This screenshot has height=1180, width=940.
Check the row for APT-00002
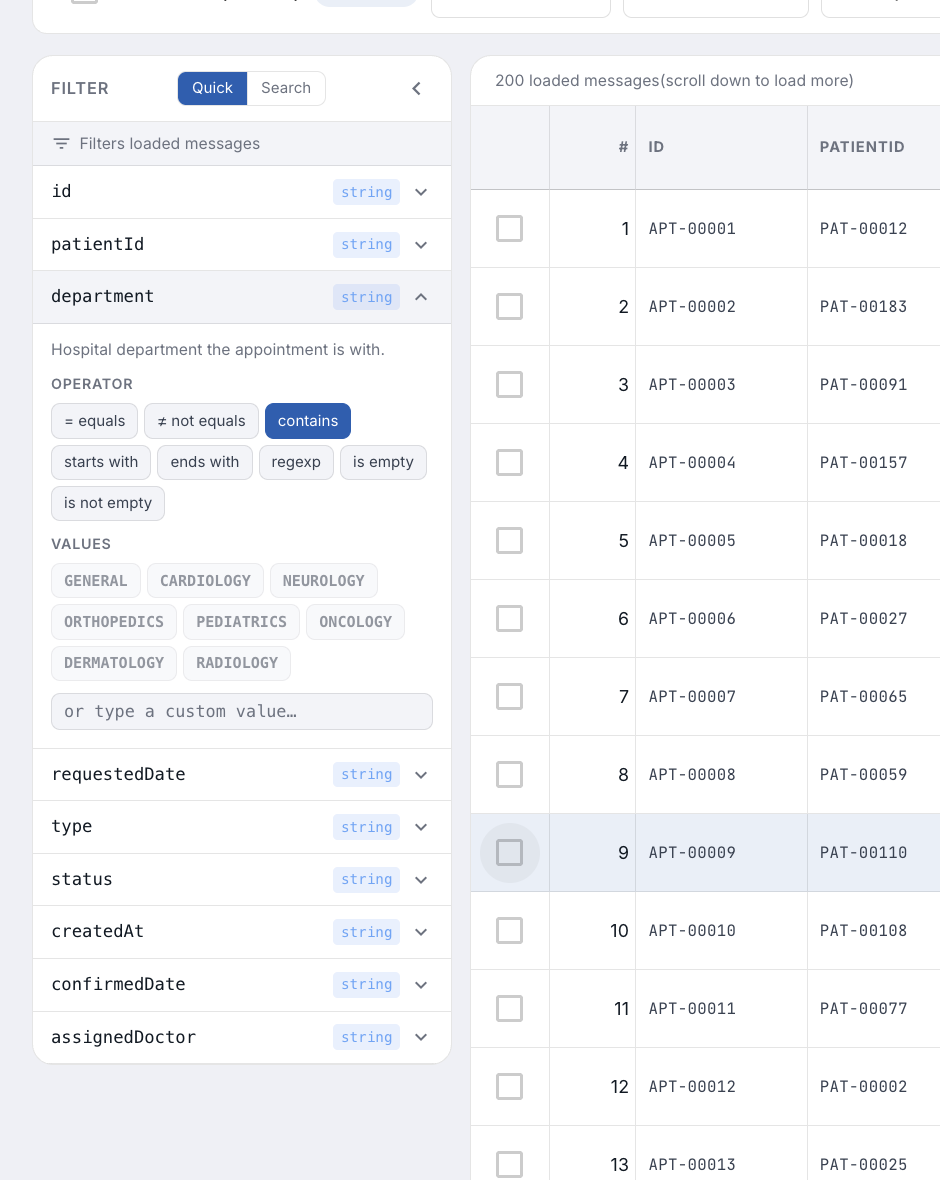(510, 306)
